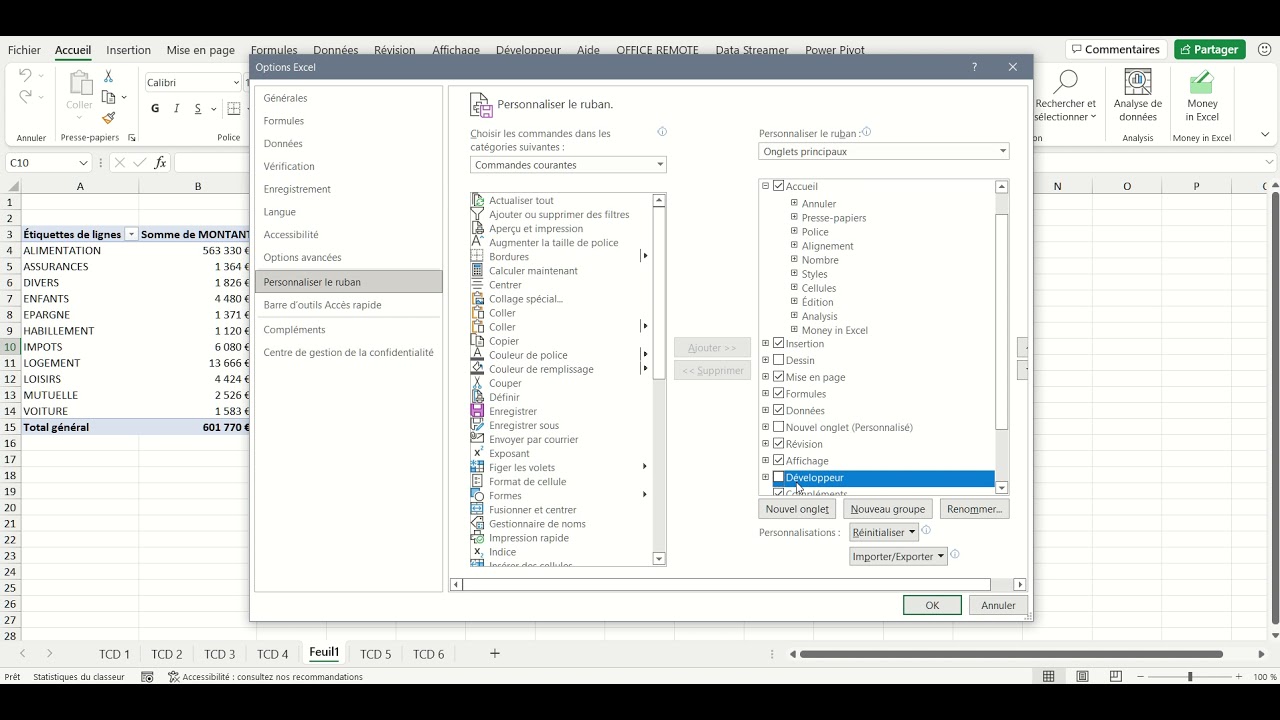Switch to Normal view in status bar
The height and width of the screenshot is (720, 1280).
(x=1049, y=677)
